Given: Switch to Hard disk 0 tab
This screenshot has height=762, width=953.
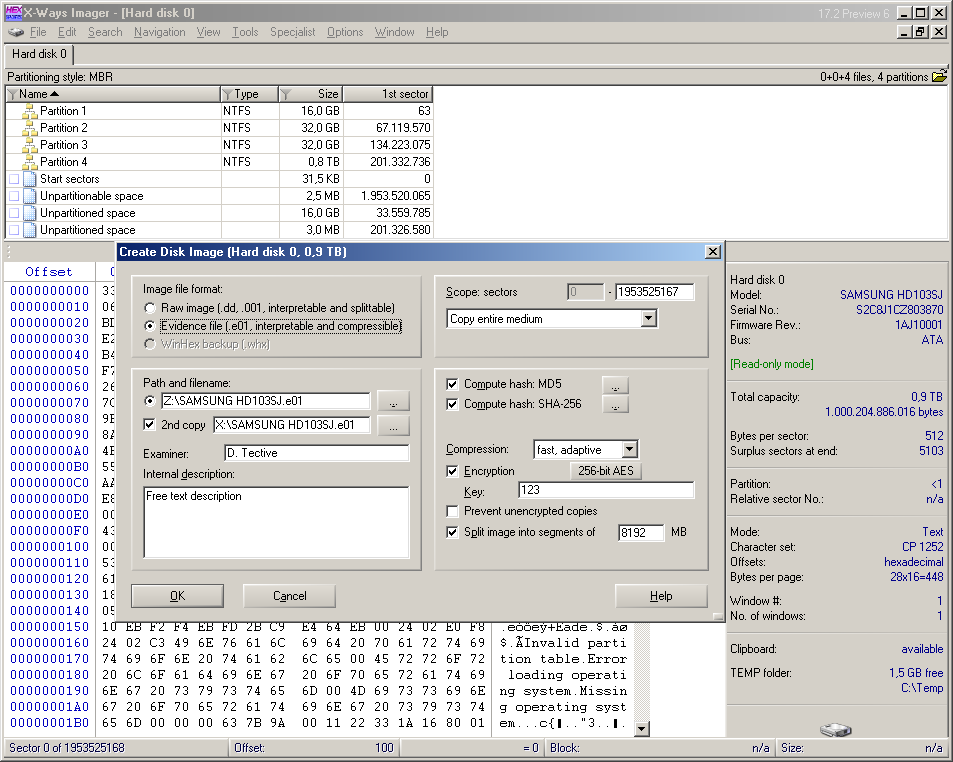Looking at the screenshot, I should (39, 54).
